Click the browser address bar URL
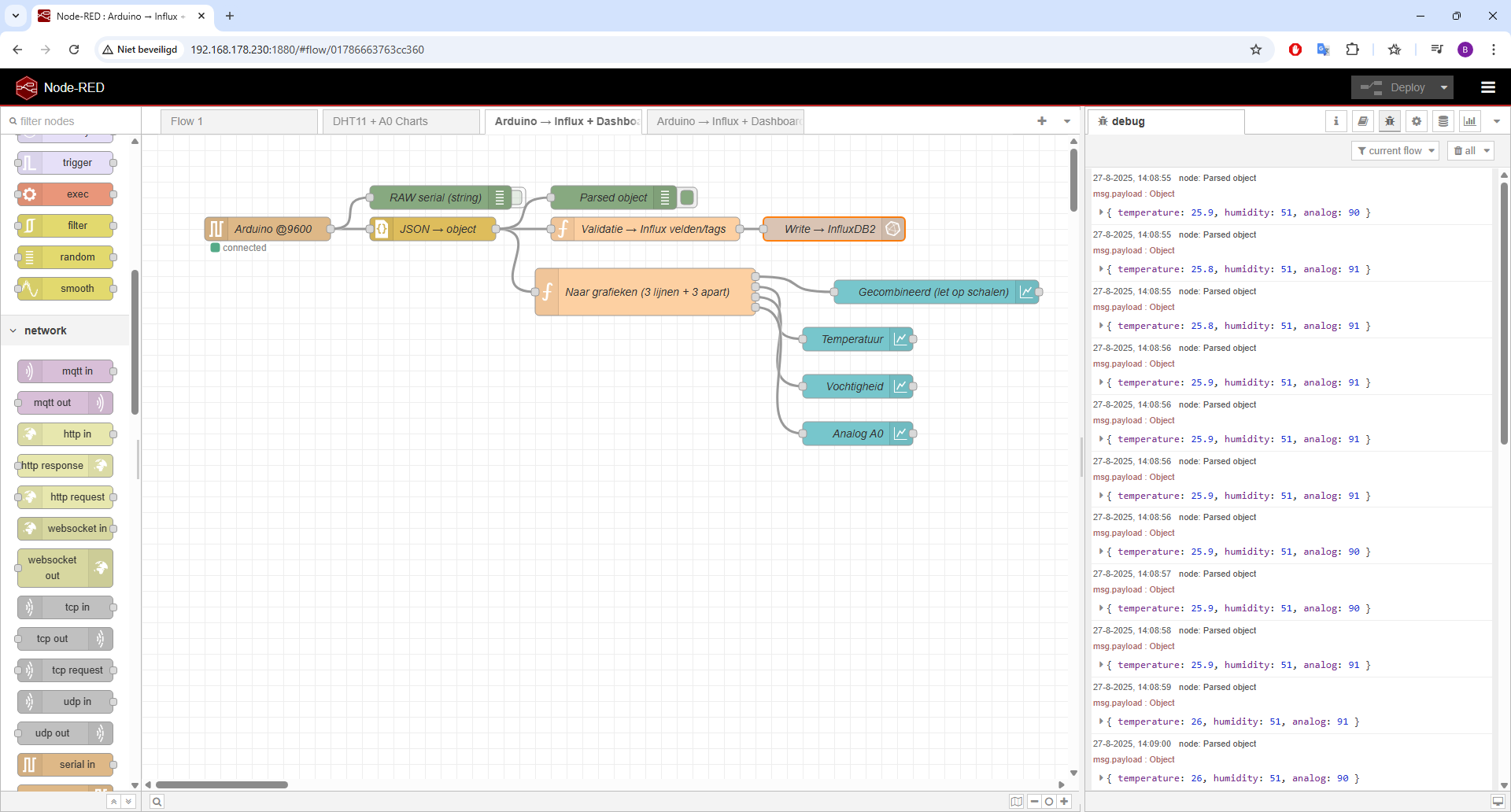 tap(307, 50)
